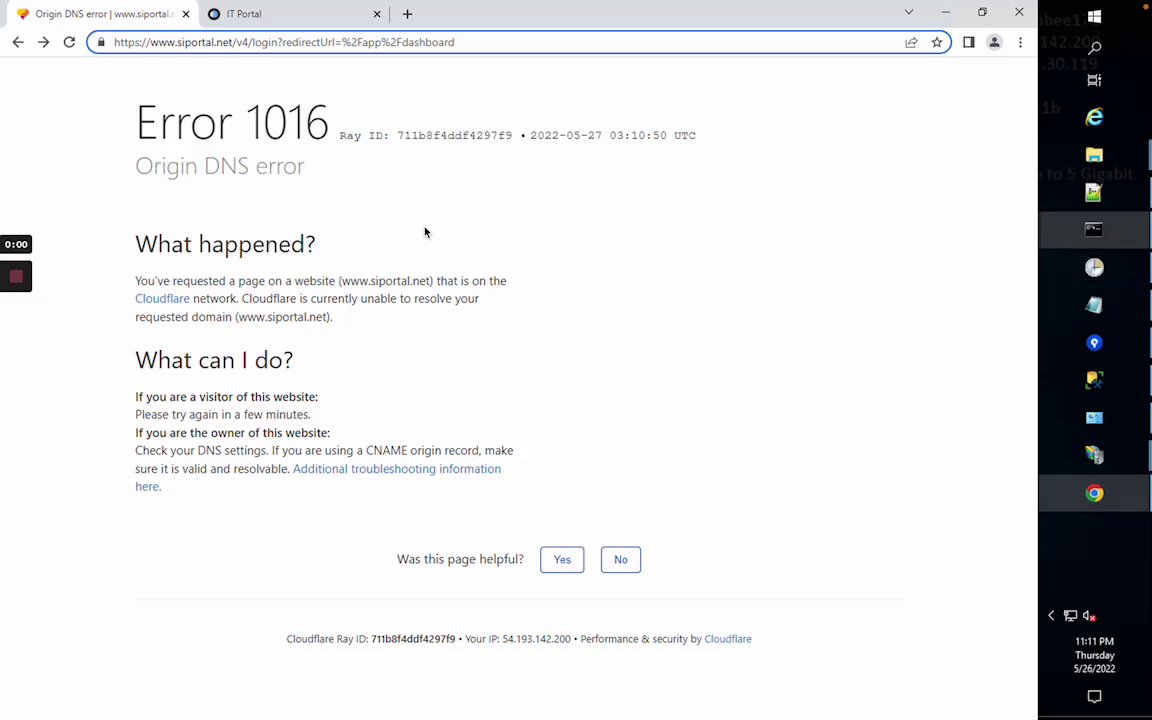Open the Windows notification center

pos(1094,696)
